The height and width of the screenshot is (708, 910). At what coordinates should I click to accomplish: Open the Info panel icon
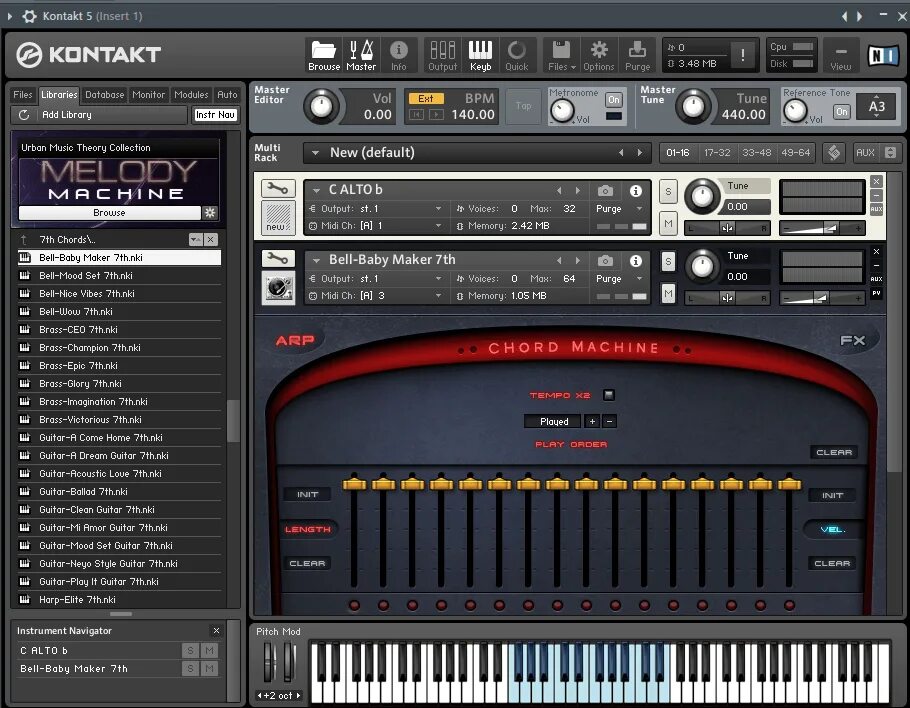398,55
